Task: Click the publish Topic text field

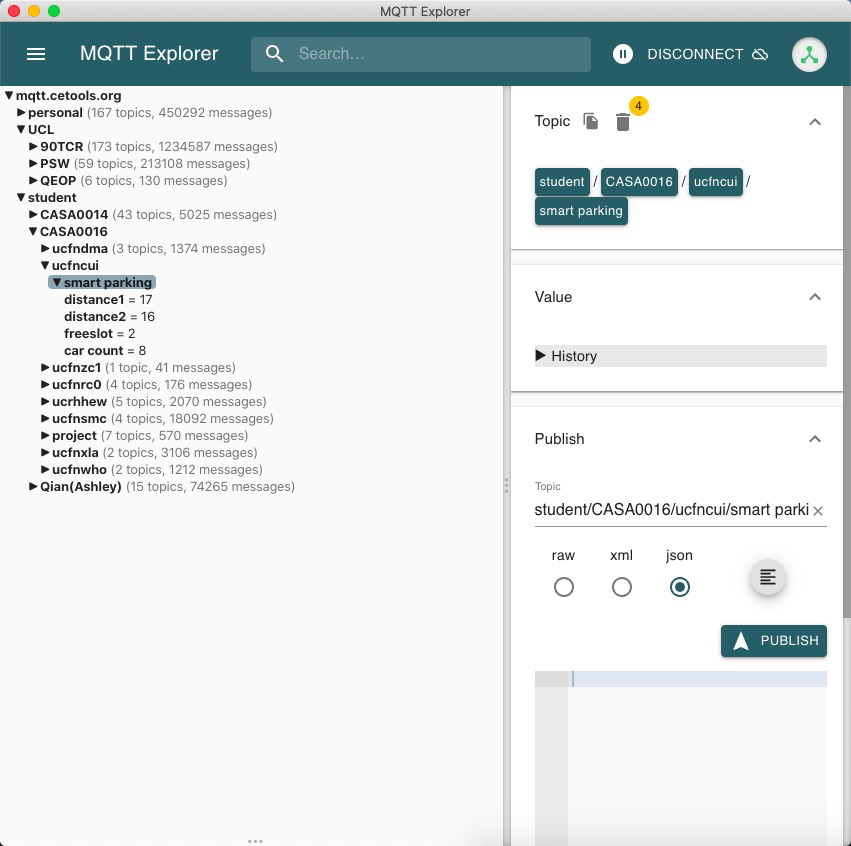Action: tap(671, 510)
